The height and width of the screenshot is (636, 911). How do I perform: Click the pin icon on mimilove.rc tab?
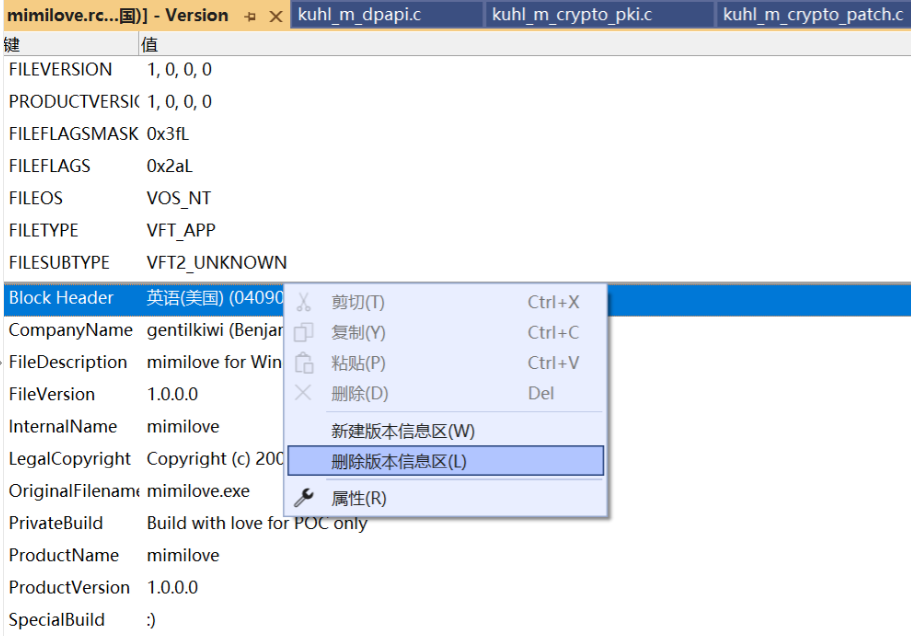click(x=250, y=16)
